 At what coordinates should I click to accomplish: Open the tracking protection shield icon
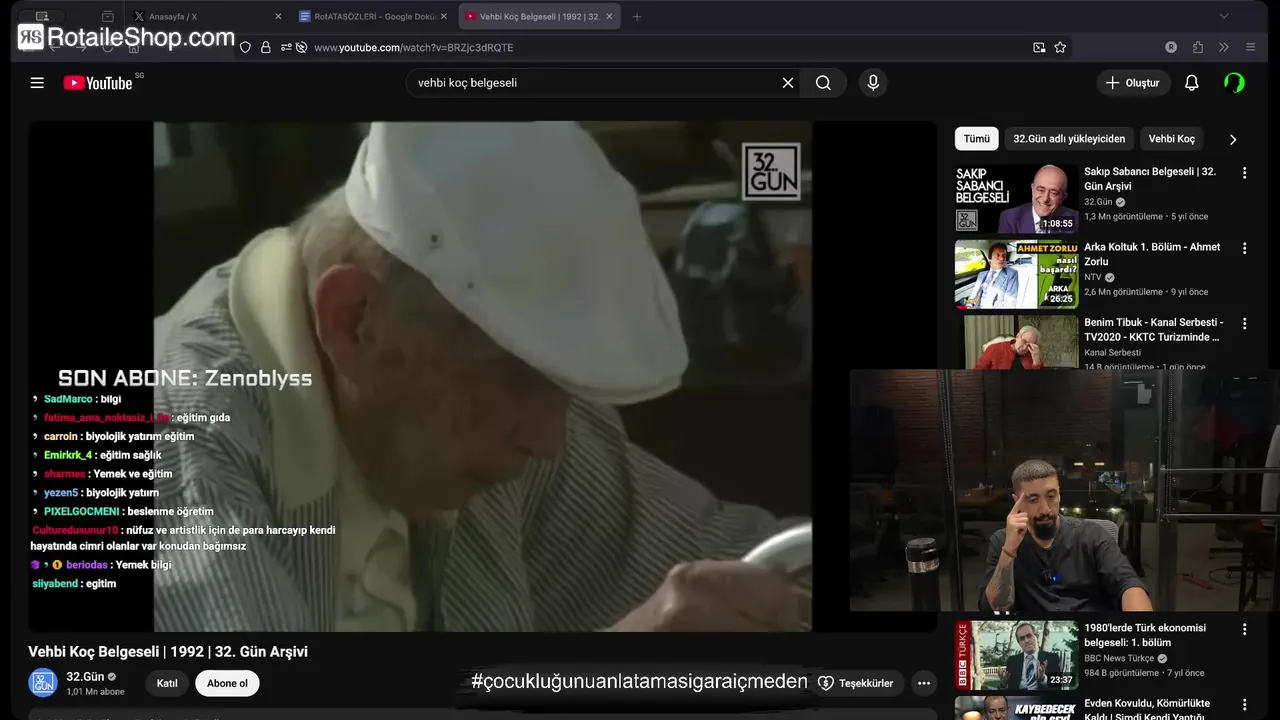pos(245,47)
